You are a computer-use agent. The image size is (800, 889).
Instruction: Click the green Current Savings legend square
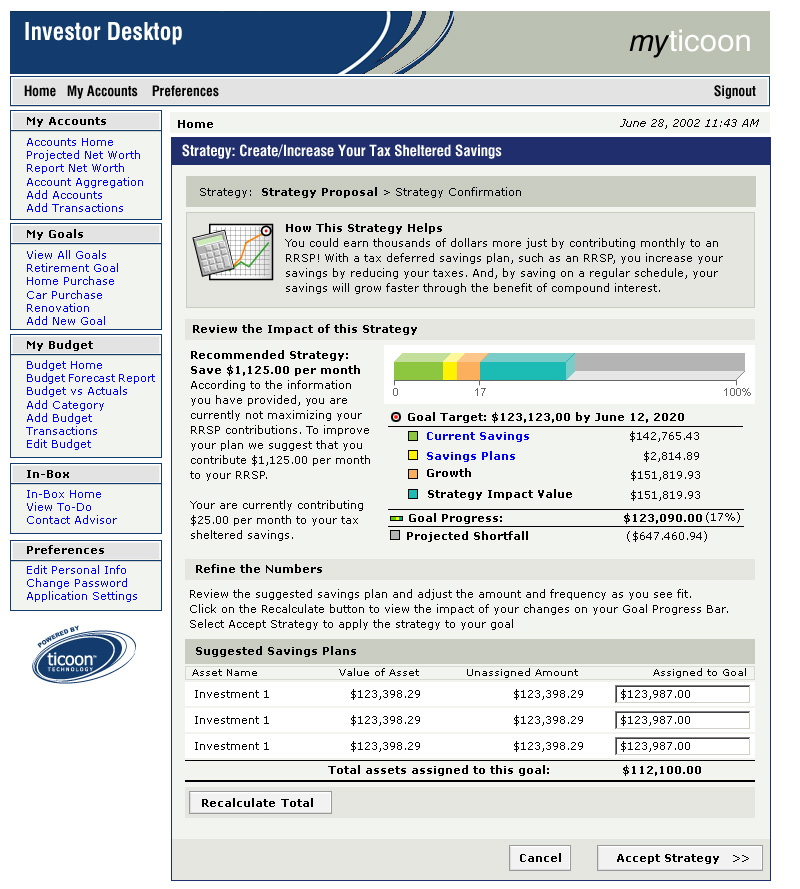point(413,437)
